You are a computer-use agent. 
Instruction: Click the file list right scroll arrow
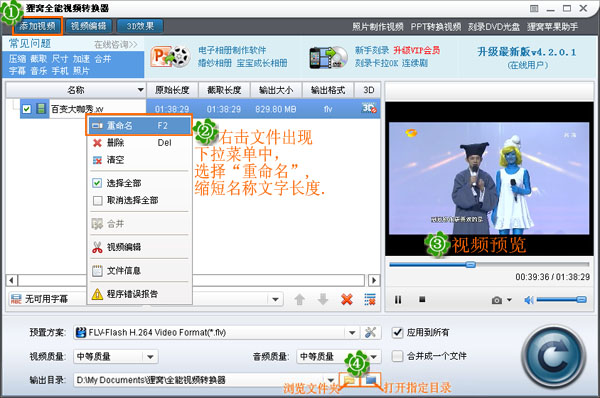click(x=374, y=280)
